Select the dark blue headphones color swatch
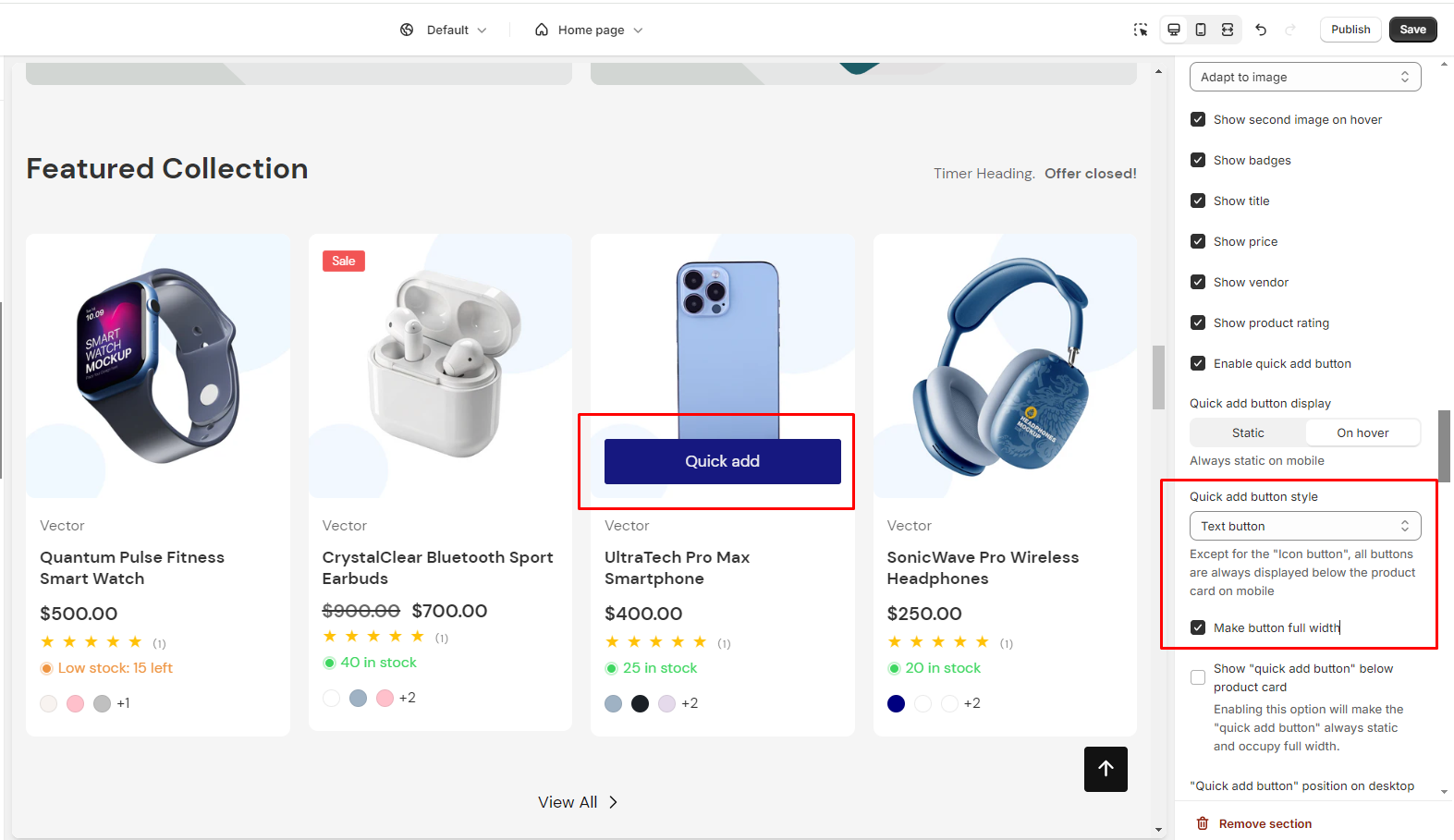 tap(896, 703)
